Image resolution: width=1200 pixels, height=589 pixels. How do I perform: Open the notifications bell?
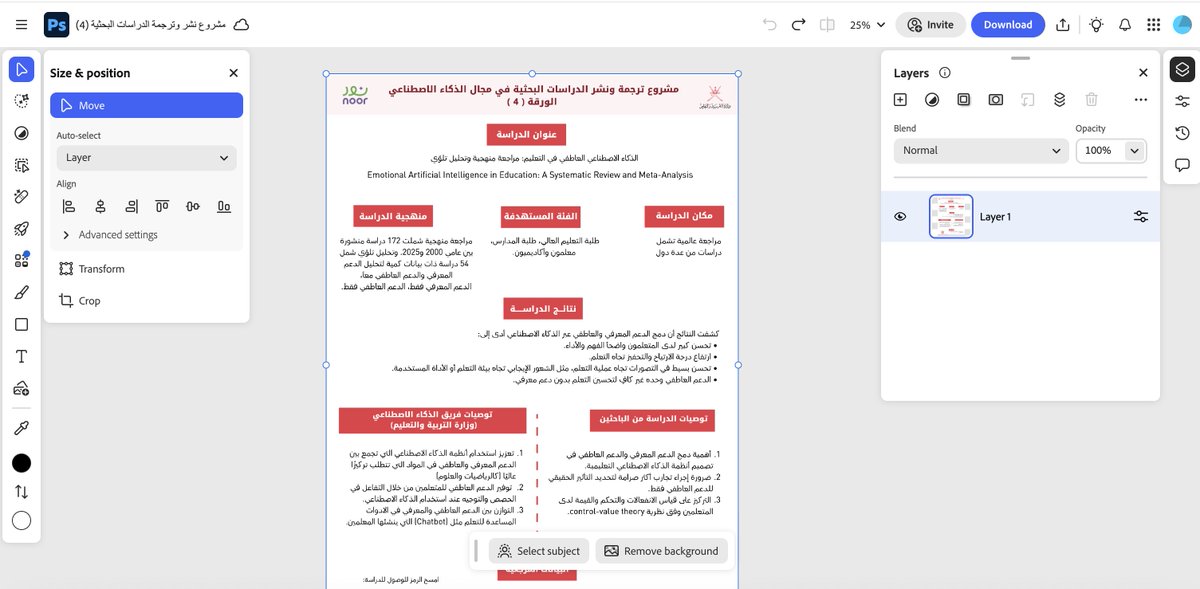point(1125,24)
